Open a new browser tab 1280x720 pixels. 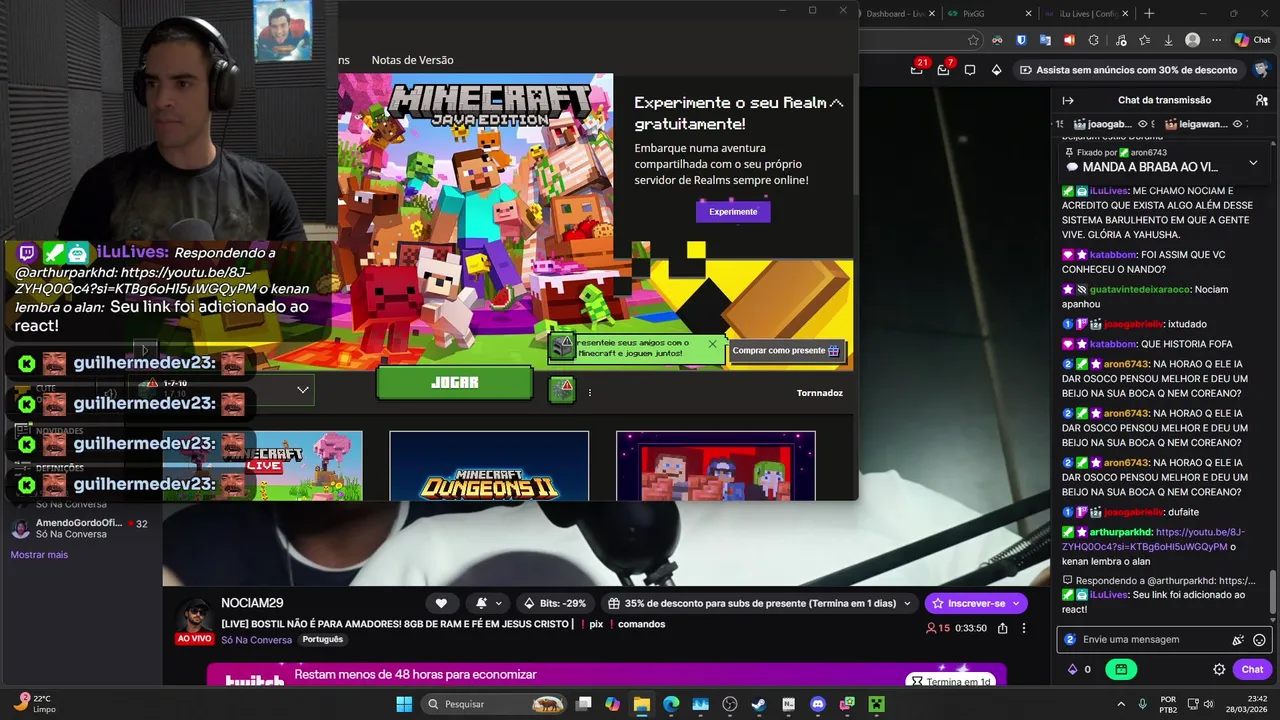click(x=1149, y=13)
